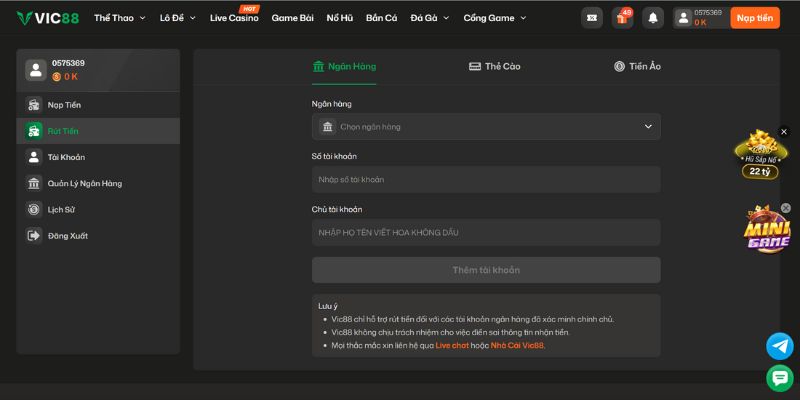Select Lịch Sử in the sidebar

click(61, 210)
